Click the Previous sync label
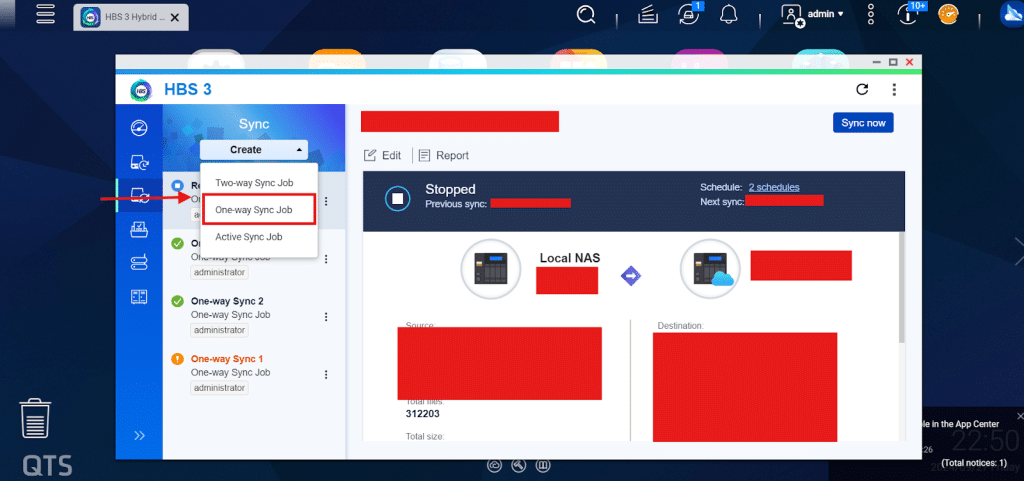This screenshot has width=1024, height=481. coord(456,204)
